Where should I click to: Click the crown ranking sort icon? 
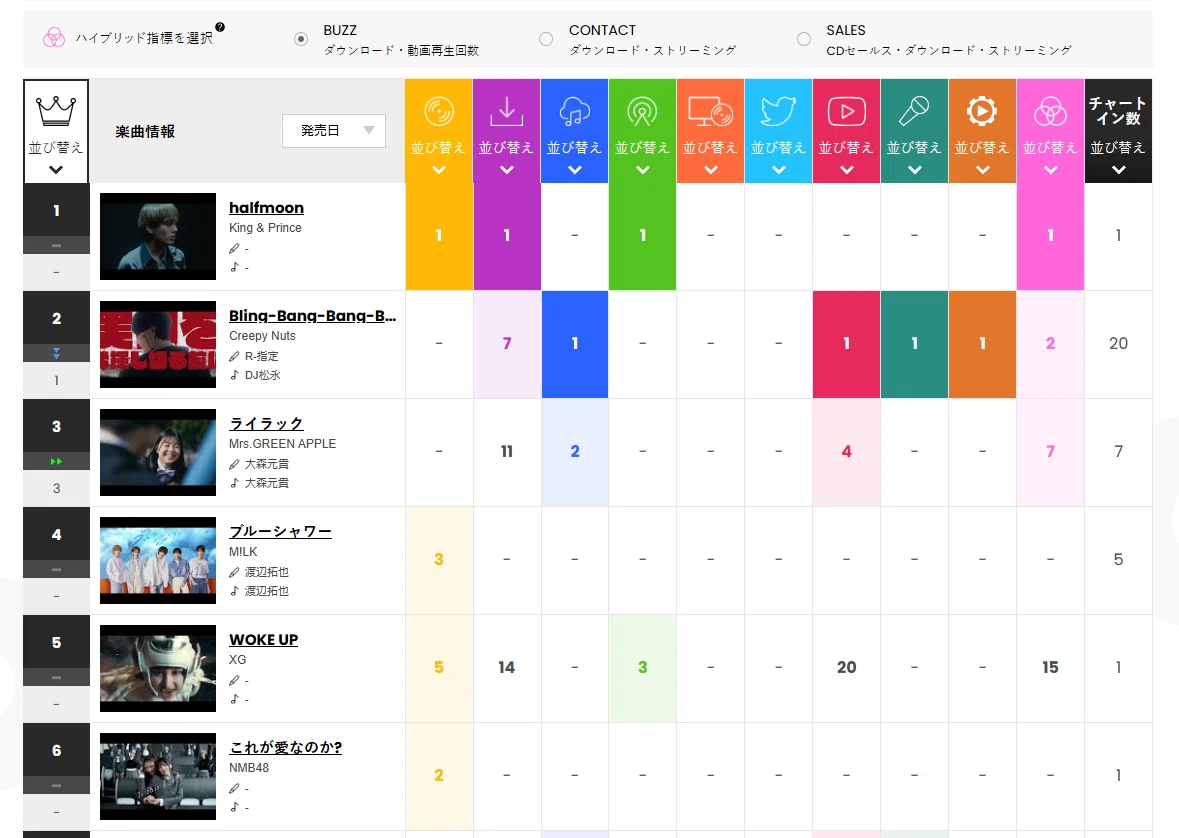[56, 111]
